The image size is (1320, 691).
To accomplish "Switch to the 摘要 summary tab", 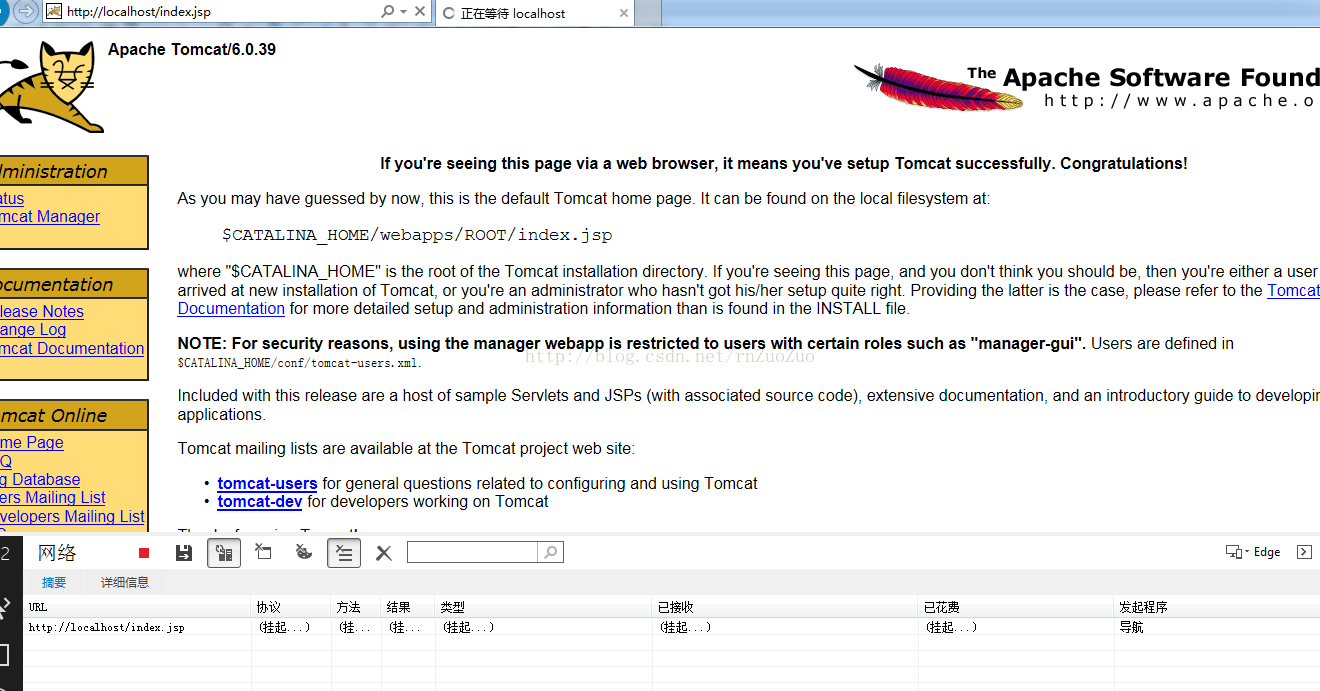I will 54,582.
